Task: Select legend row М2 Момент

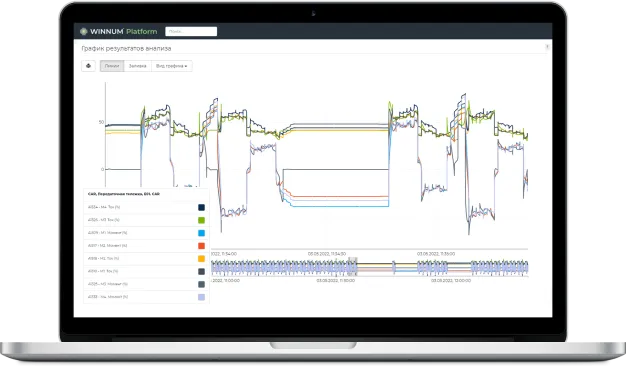Action: click(x=146, y=245)
